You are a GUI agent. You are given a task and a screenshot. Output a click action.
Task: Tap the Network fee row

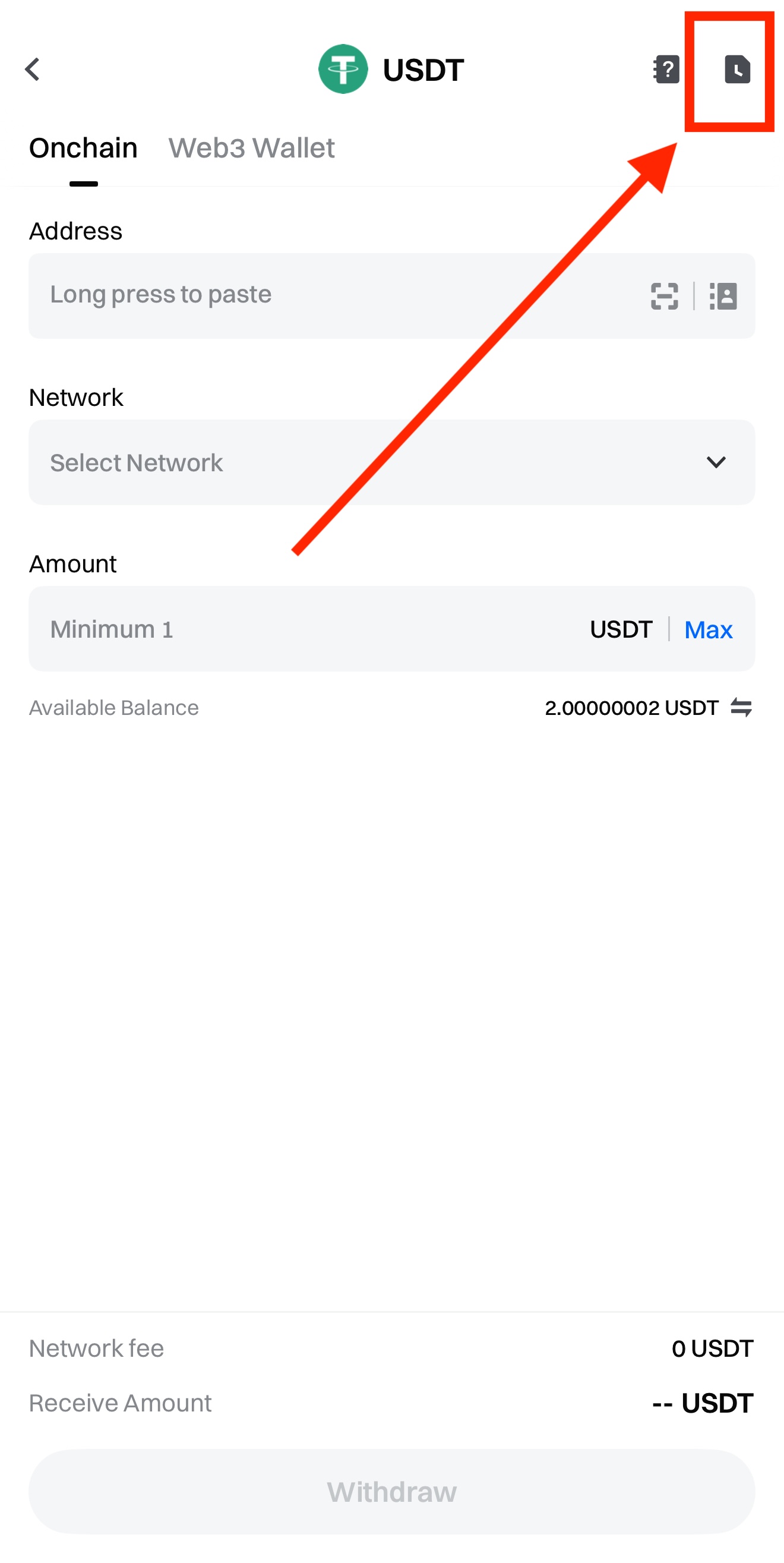tap(391, 1348)
